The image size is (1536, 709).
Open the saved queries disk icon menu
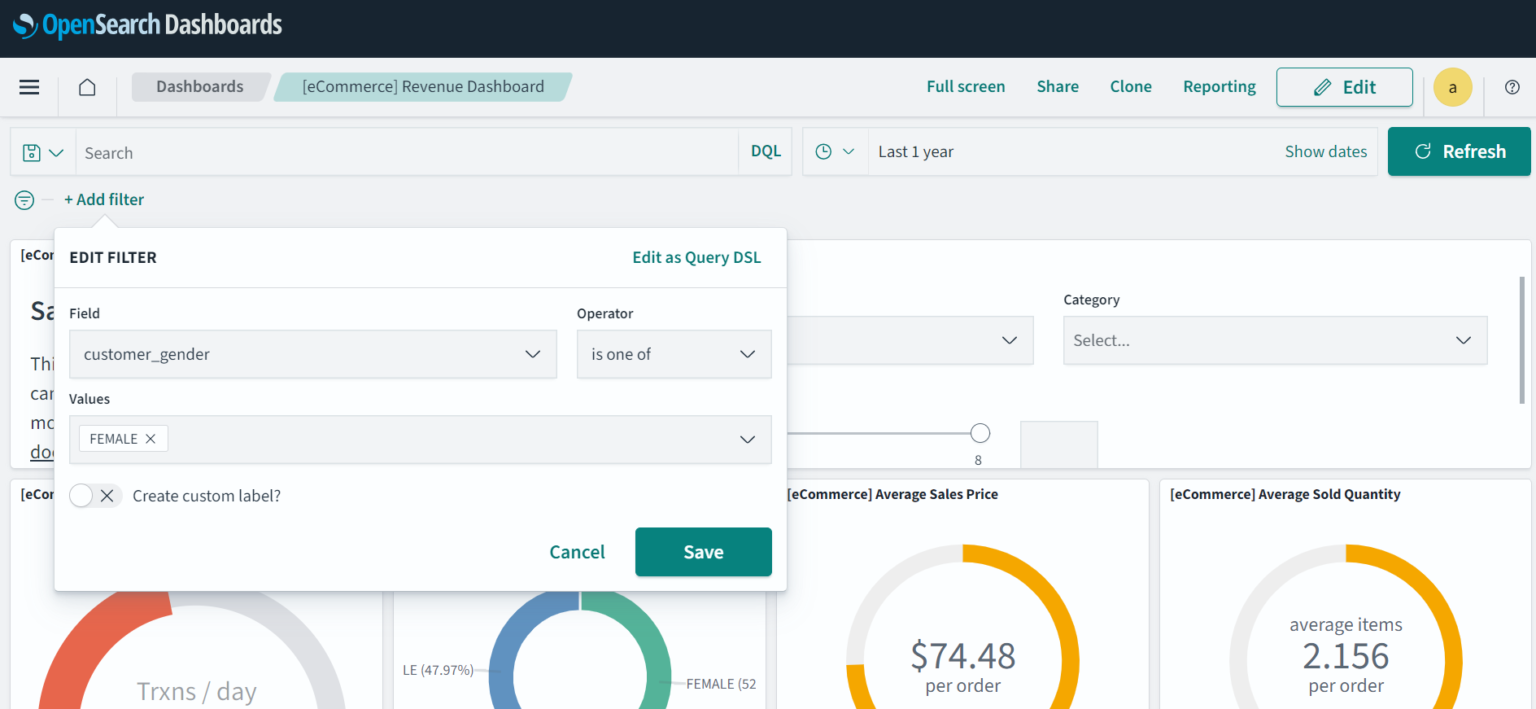43,152
